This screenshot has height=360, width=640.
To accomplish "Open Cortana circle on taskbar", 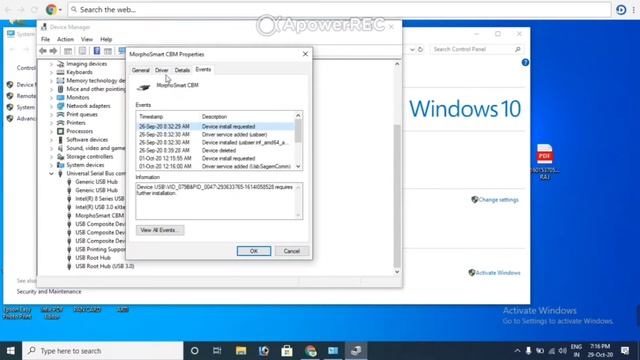I will (195, 351).
